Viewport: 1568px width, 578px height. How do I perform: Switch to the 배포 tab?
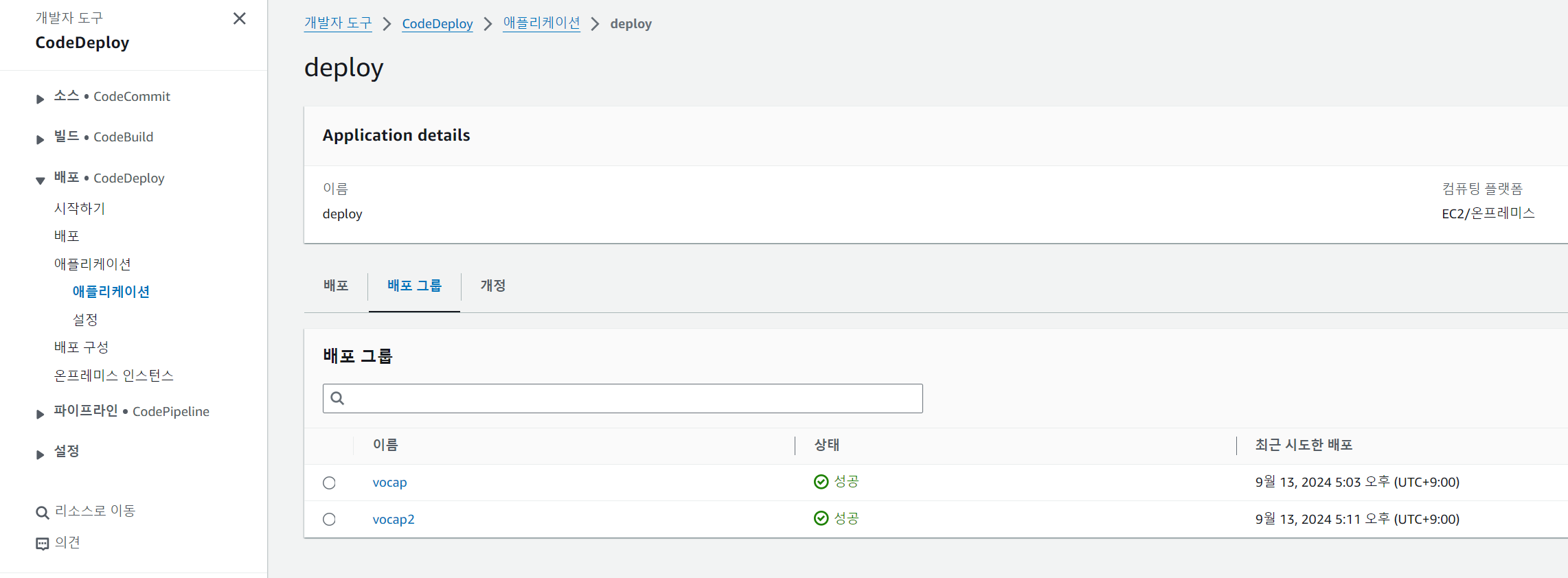(x=336, y=286)
